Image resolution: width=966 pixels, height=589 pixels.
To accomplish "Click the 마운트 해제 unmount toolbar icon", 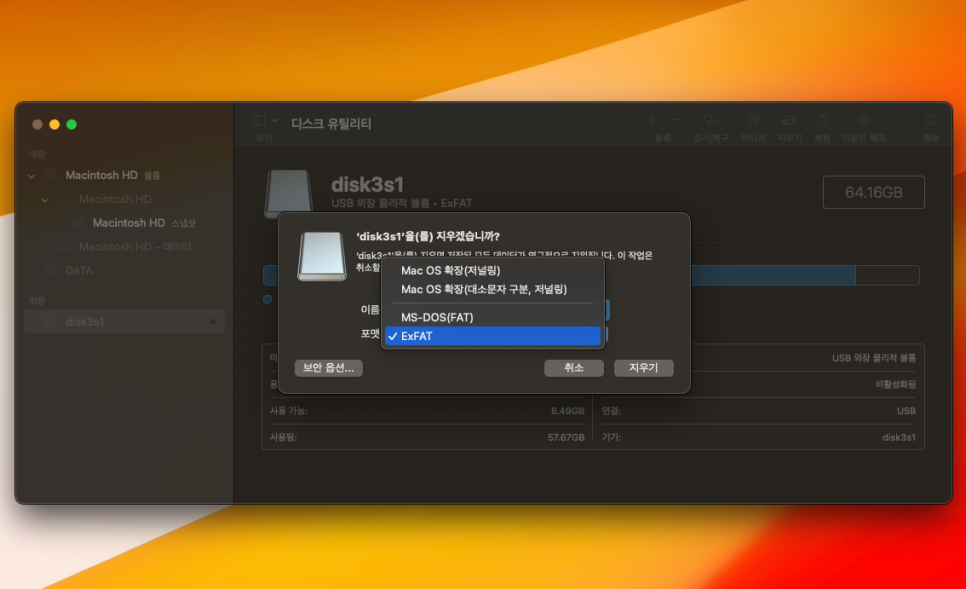I will click(x=864, y=120).
